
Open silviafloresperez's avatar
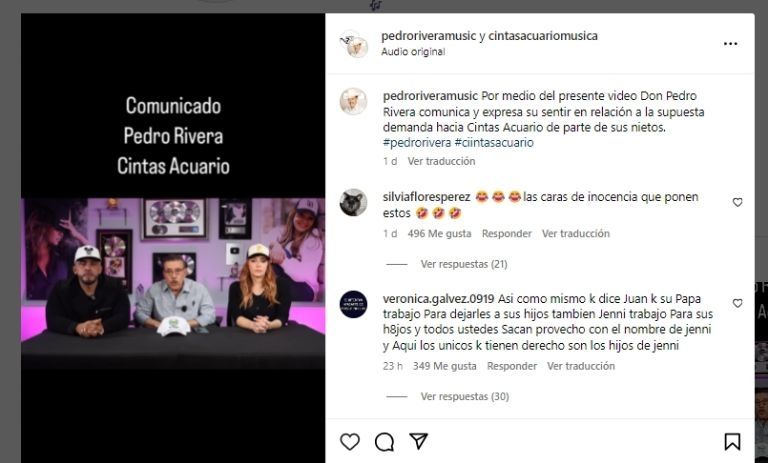(x=353, y=202)
